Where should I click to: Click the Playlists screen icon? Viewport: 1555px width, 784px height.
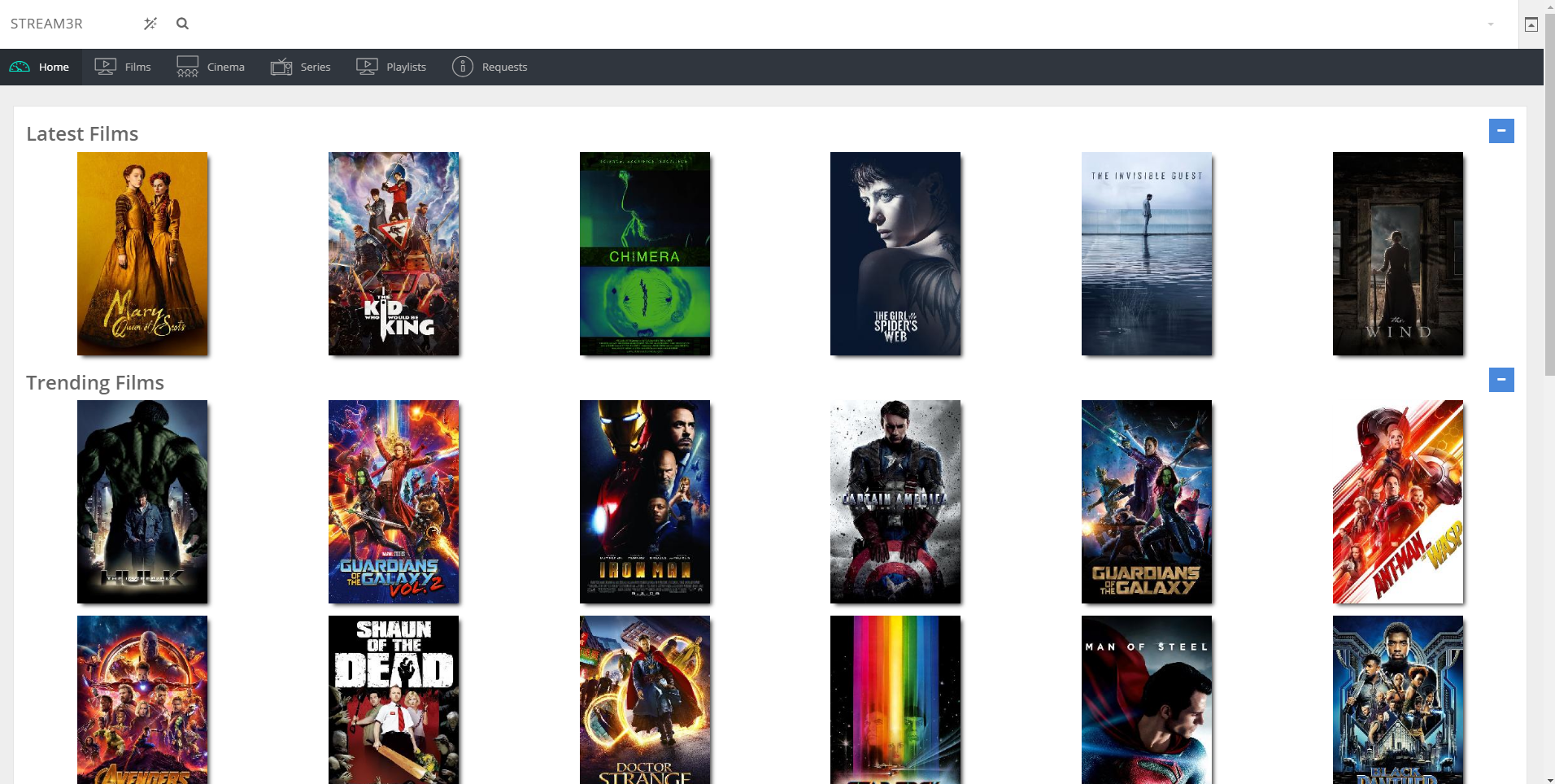pyautogui.click(x=368, y=67)
